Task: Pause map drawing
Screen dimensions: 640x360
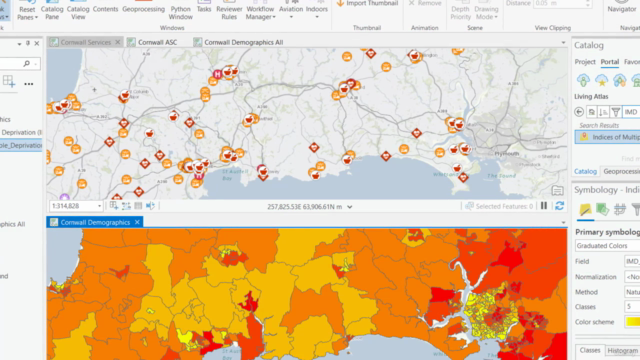Action: pos(544,206)
